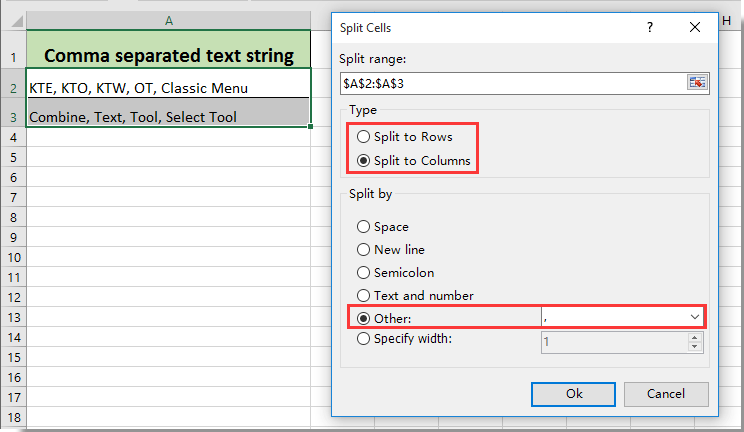744x432 pixels.
Task: Increase the Specify width value
Action: (695, 337)
